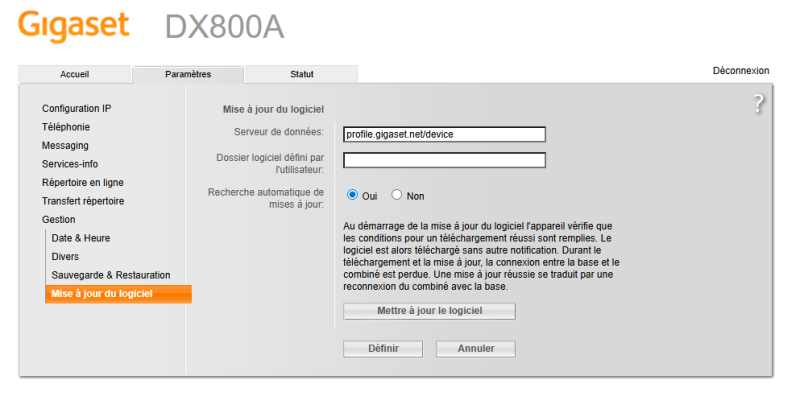800x413 pixels.
Task: Open Répertoire en ligne settings
Action: pyautogui.click(x=83, y=182)
